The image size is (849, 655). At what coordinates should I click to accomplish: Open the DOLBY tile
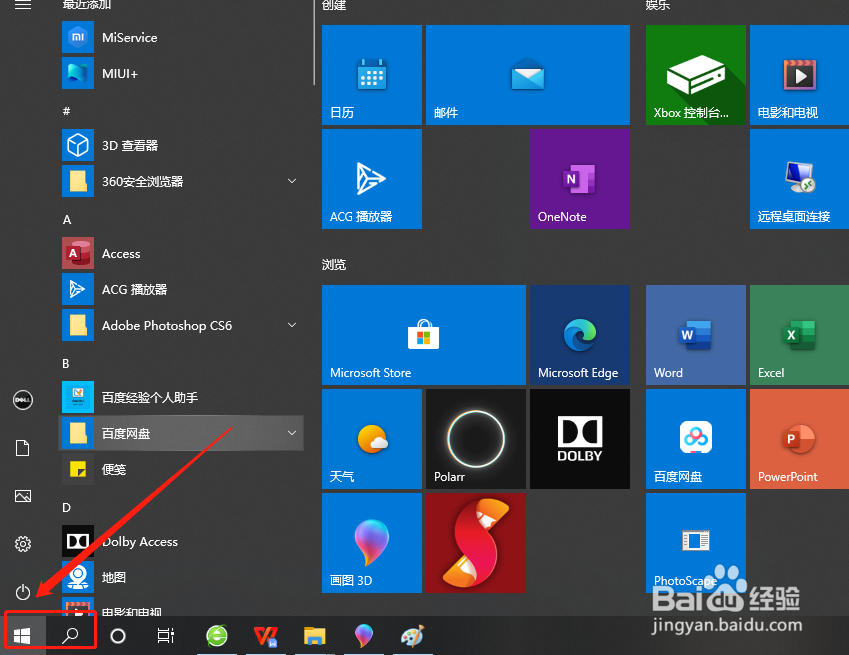580,439
